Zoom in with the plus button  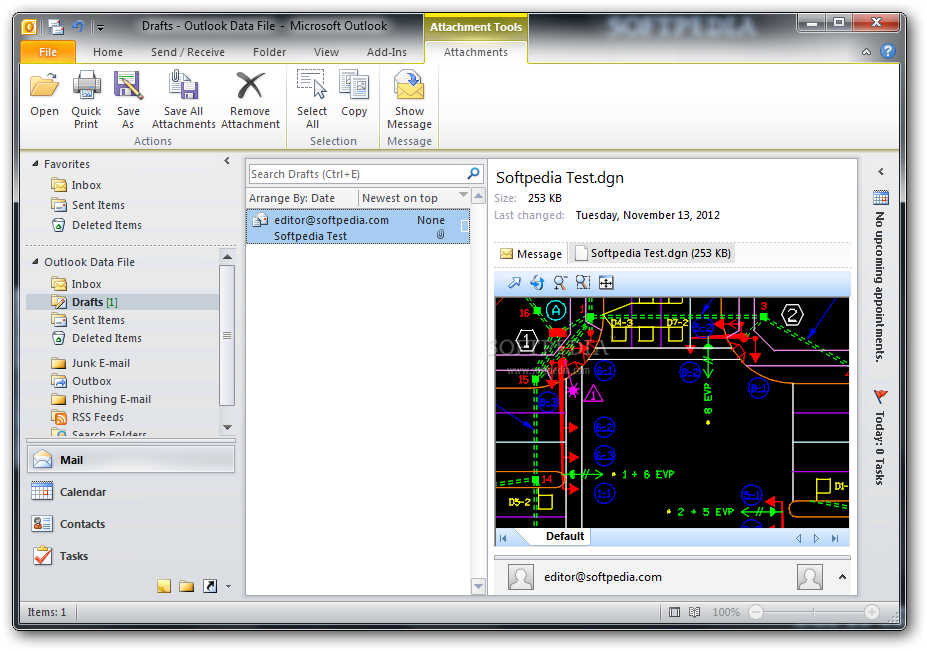point(871,612)
